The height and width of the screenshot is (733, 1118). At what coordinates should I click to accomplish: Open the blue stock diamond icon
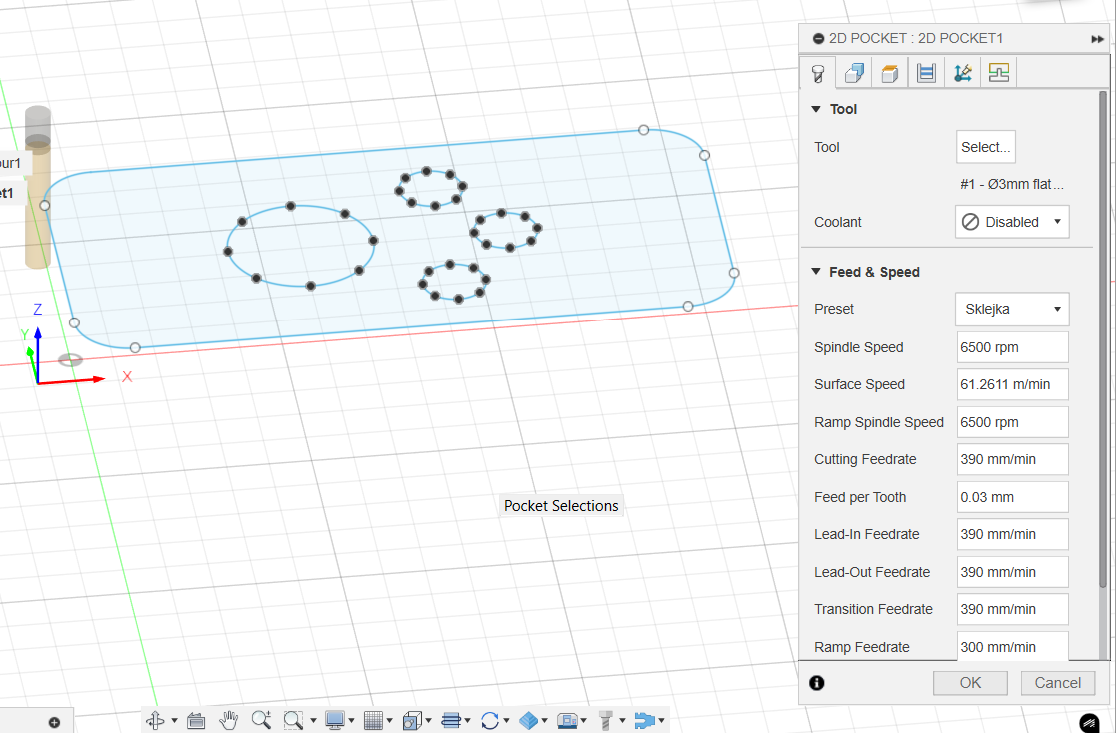click(528, 720)
